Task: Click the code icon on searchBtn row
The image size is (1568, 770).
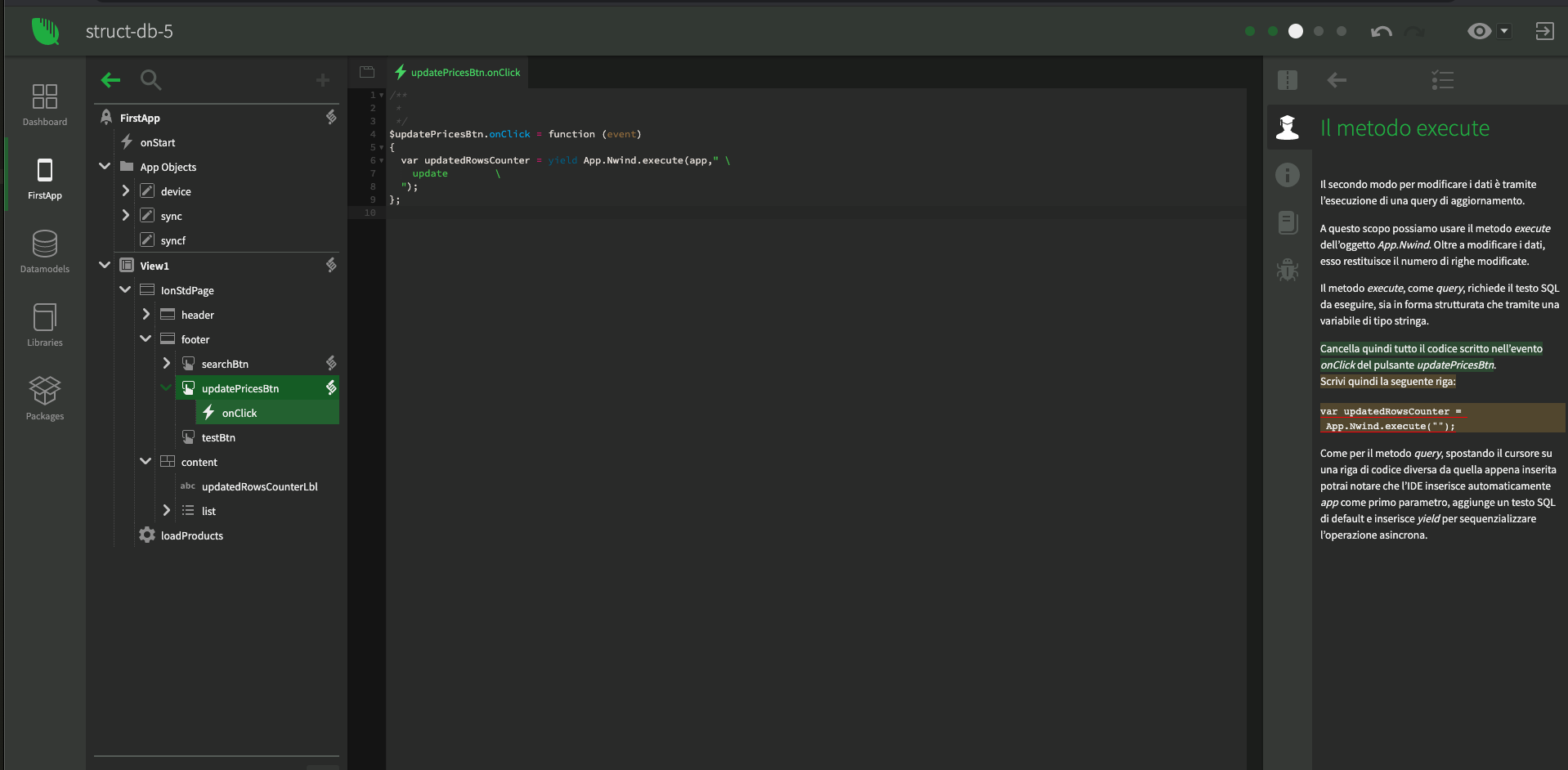Action: point(331,363)
